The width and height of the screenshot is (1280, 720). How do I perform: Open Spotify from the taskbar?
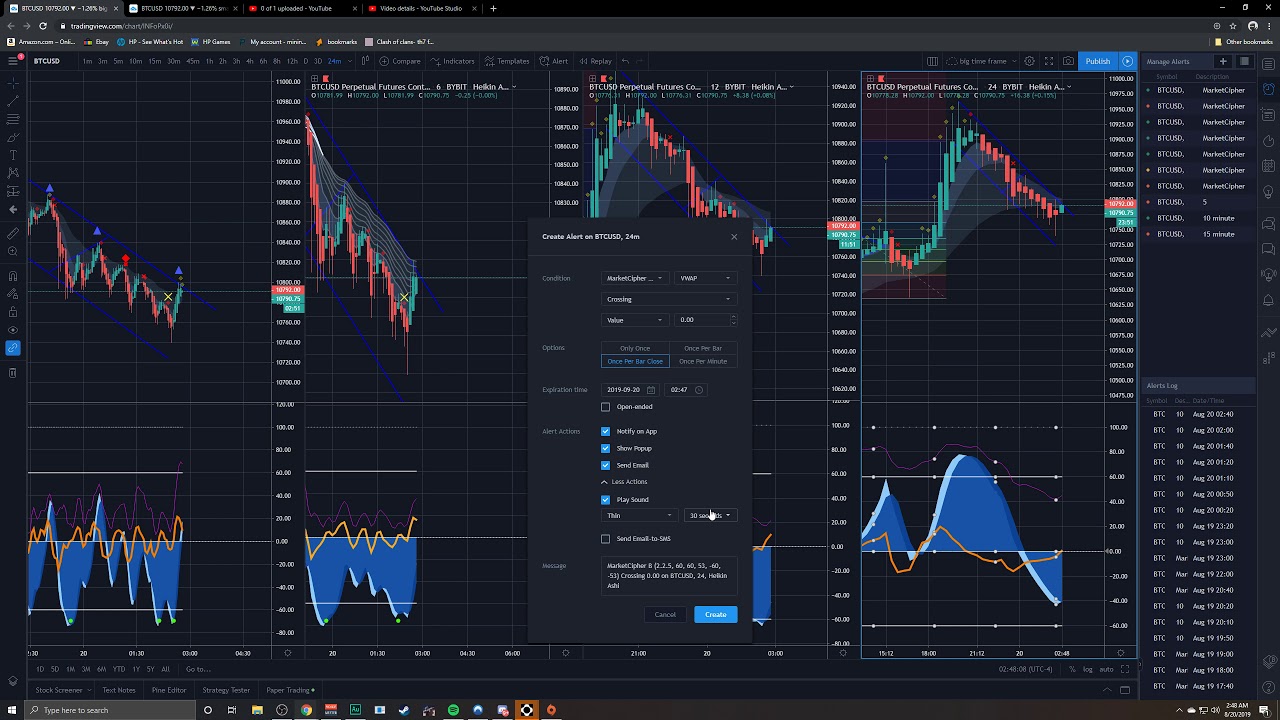[x=453, y=710]
